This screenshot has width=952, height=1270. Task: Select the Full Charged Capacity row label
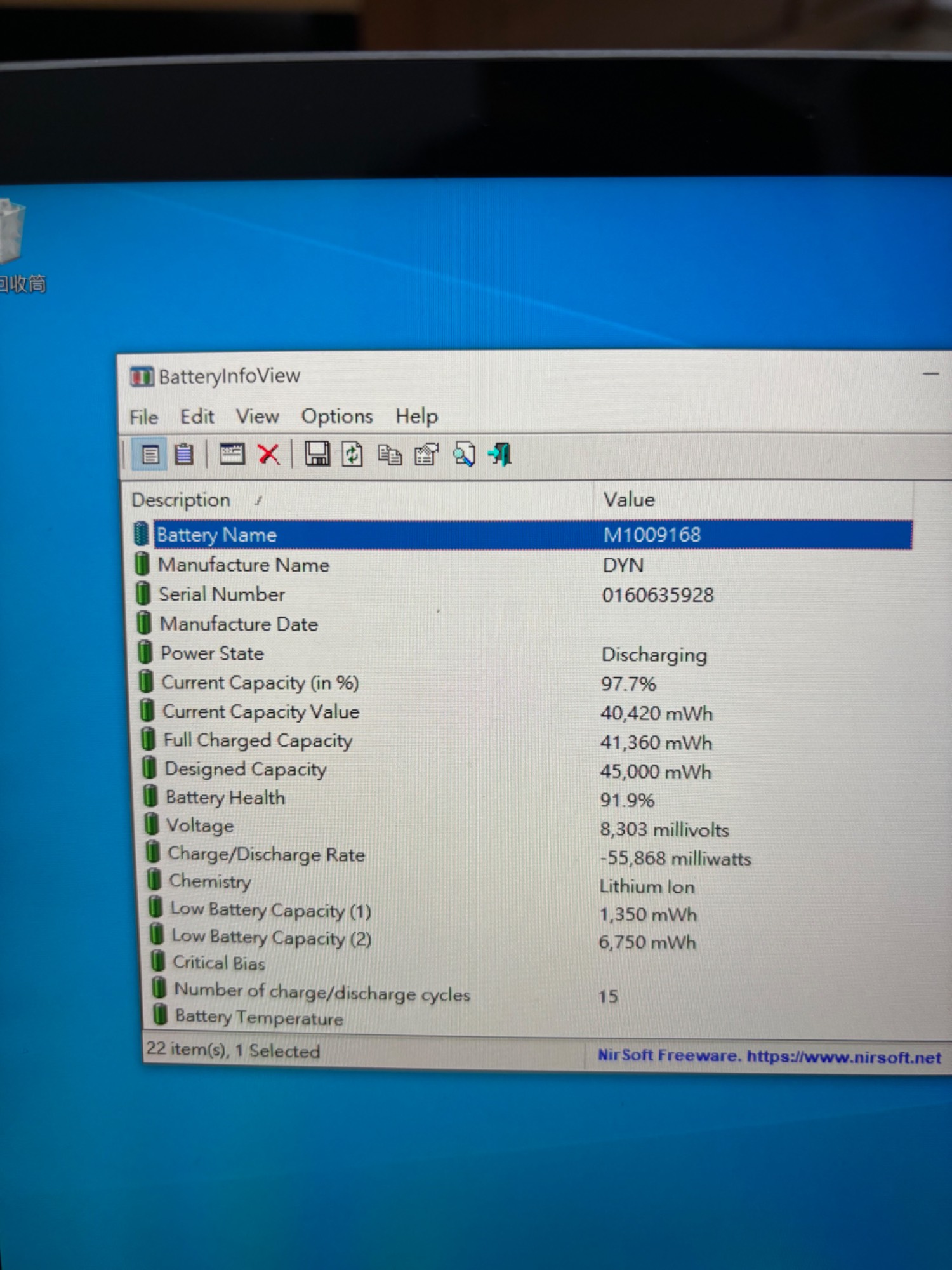258,740
